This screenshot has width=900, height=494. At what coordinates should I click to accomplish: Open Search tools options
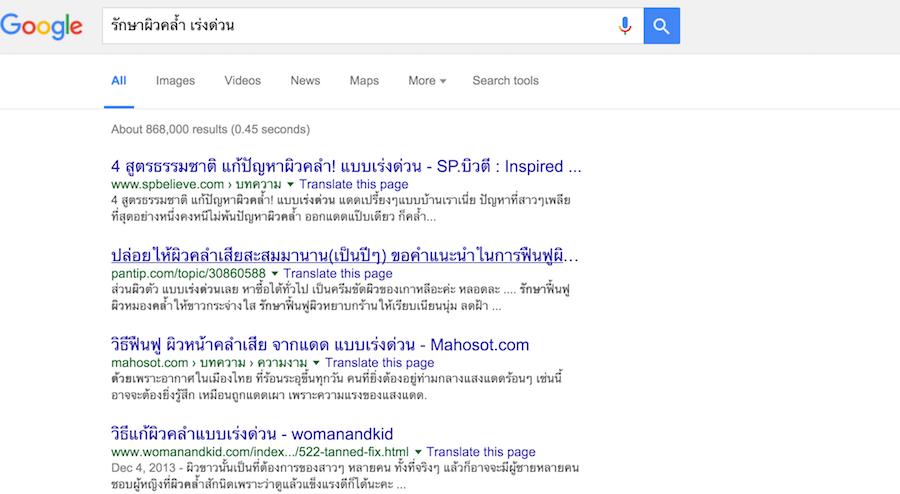(x=505, y=81)
